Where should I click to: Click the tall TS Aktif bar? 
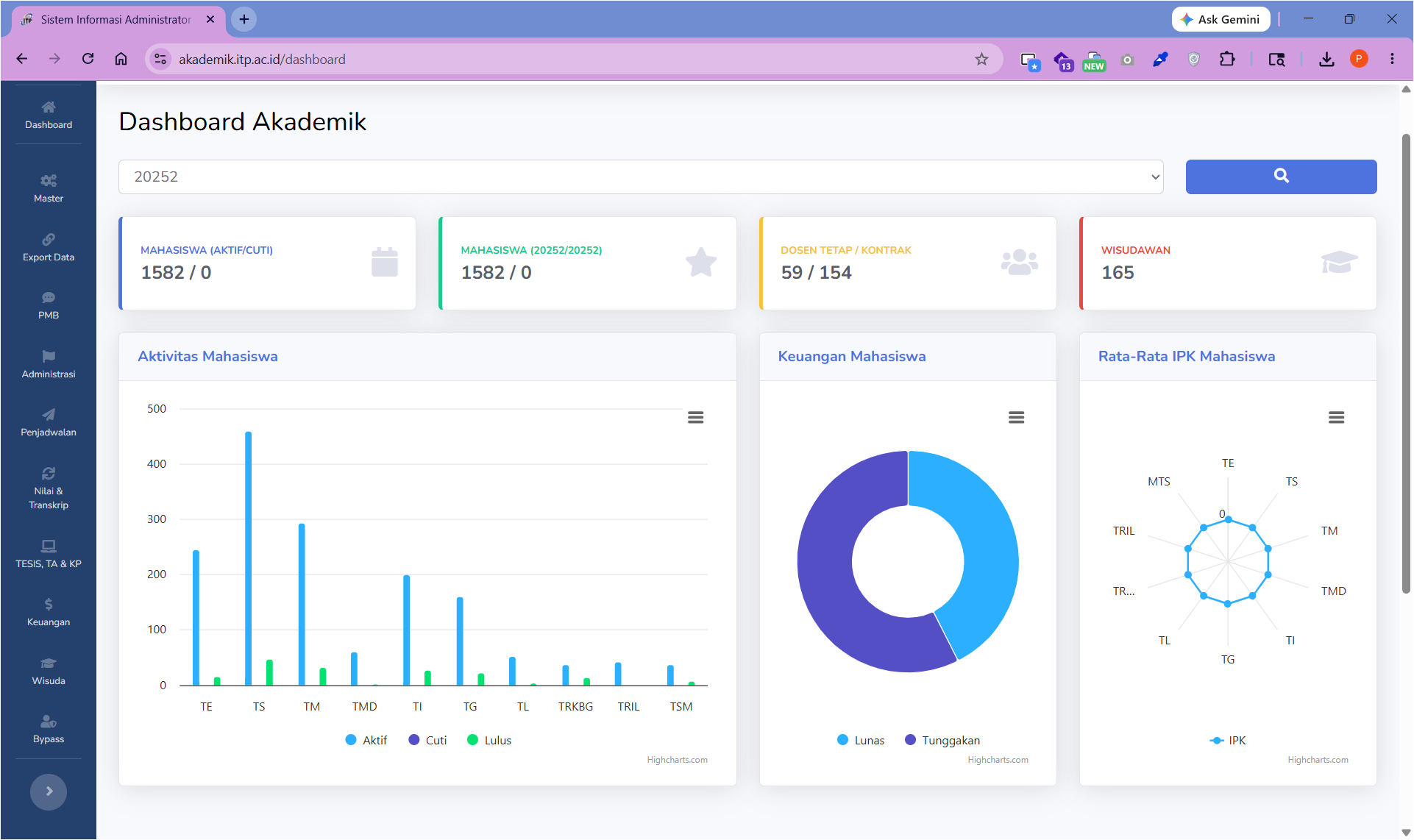(x=248, y=559)
